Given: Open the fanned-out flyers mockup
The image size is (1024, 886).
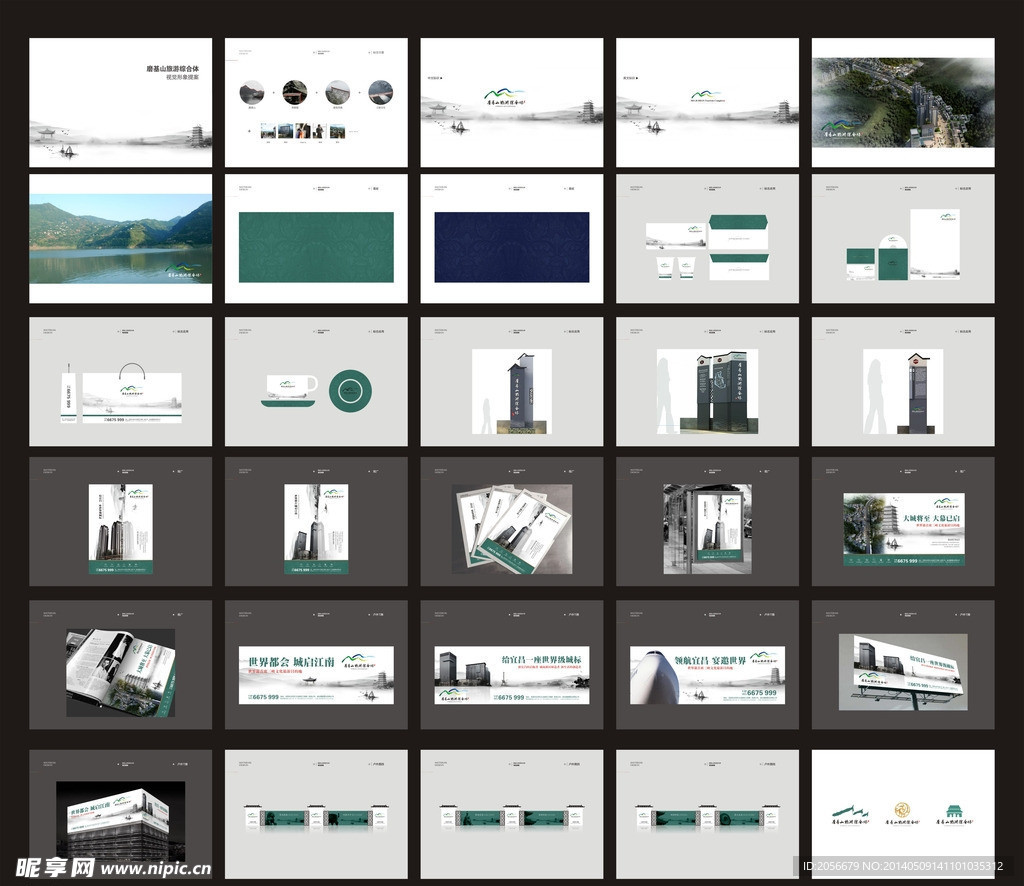Looking at the screenshot, I should (x=511, y=529).
